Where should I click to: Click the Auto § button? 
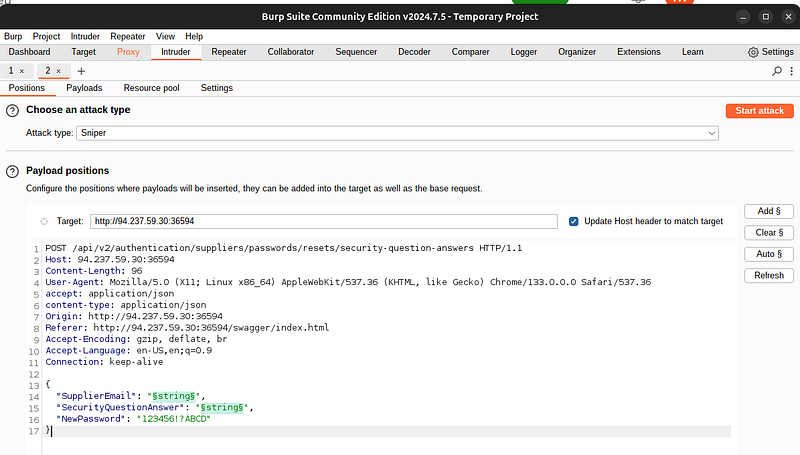769,254
